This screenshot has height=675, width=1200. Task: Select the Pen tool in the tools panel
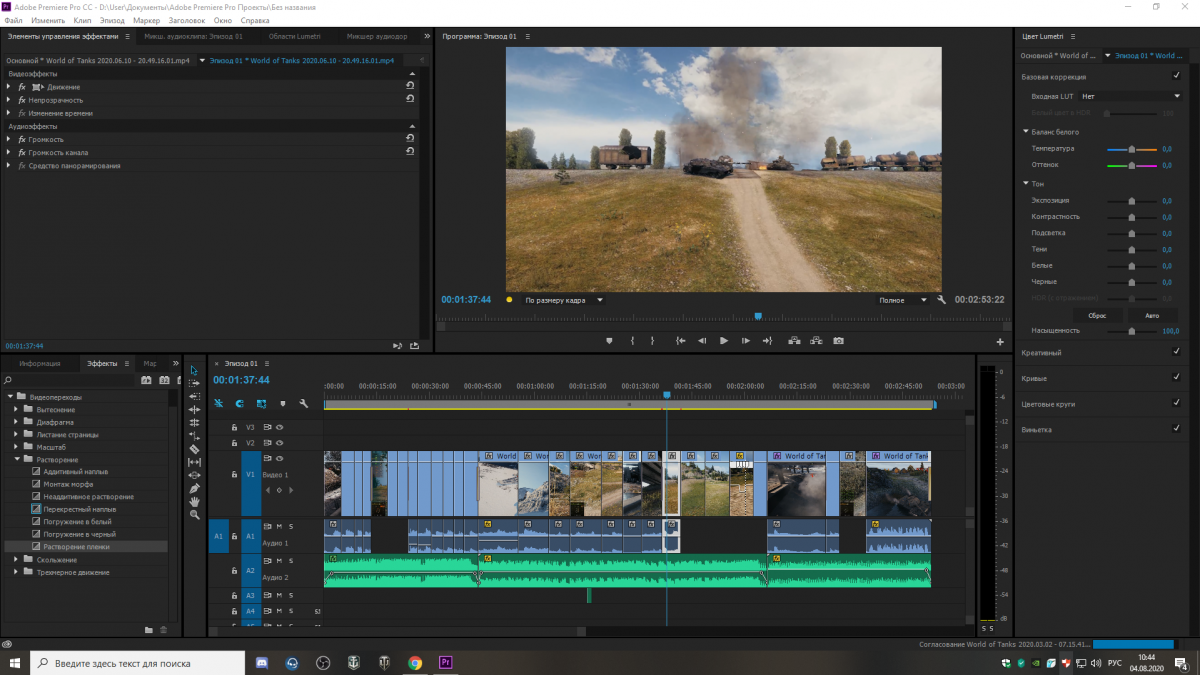coord(194,488)
